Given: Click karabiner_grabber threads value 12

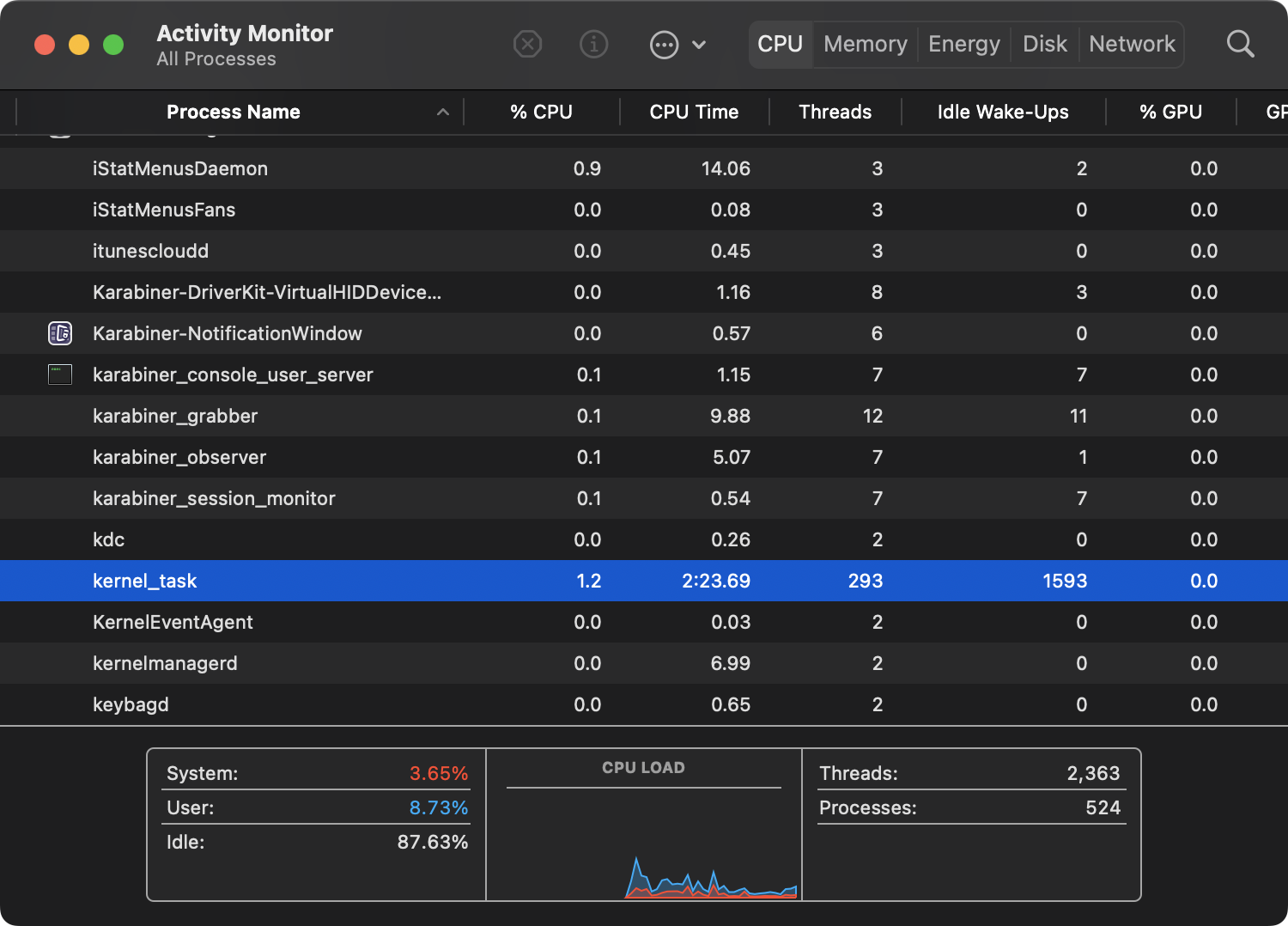Looking at the screenshot, I should (x=872, y=416).
